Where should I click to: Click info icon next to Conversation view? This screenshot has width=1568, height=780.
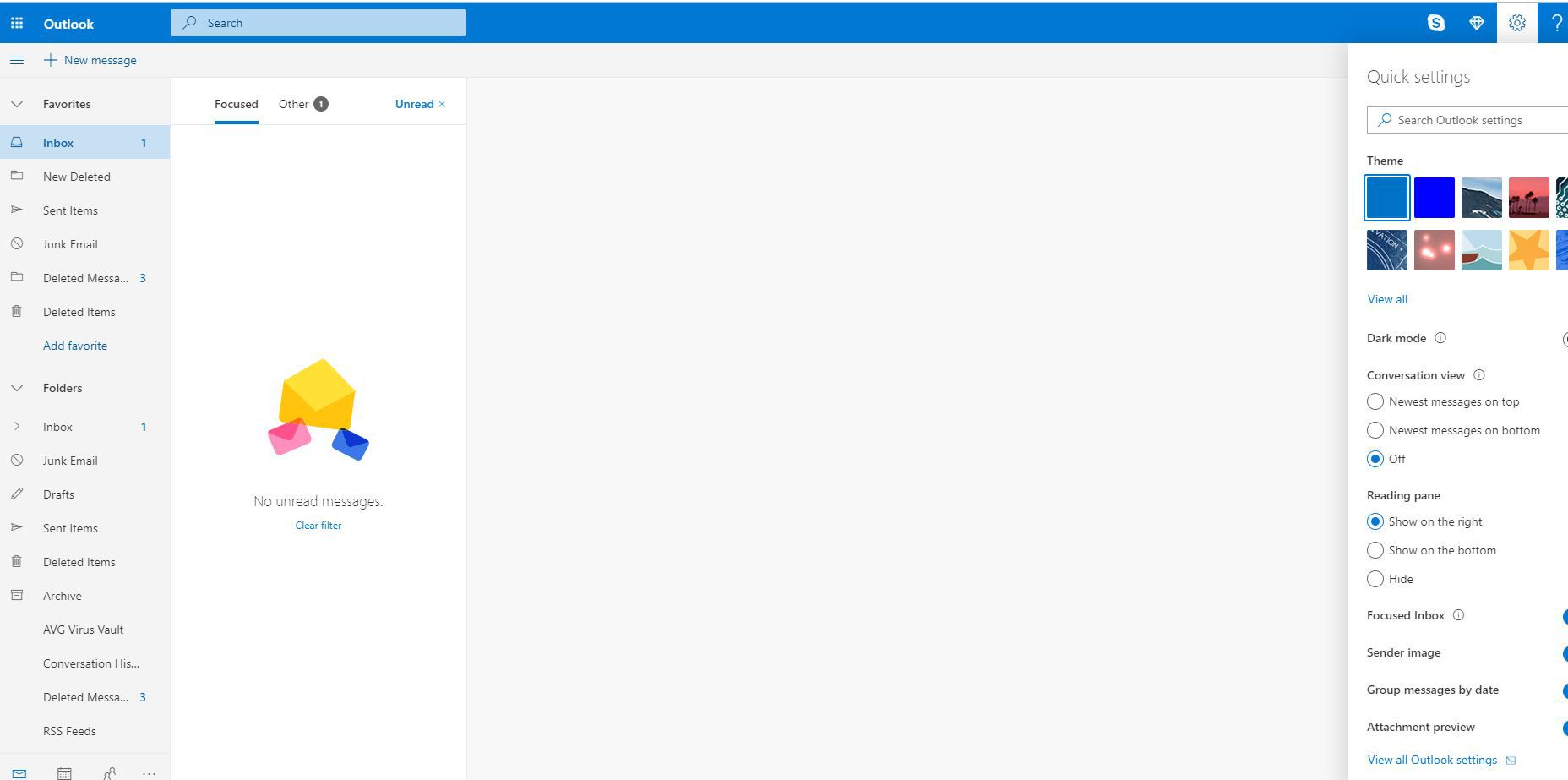tap(1478, 375)
